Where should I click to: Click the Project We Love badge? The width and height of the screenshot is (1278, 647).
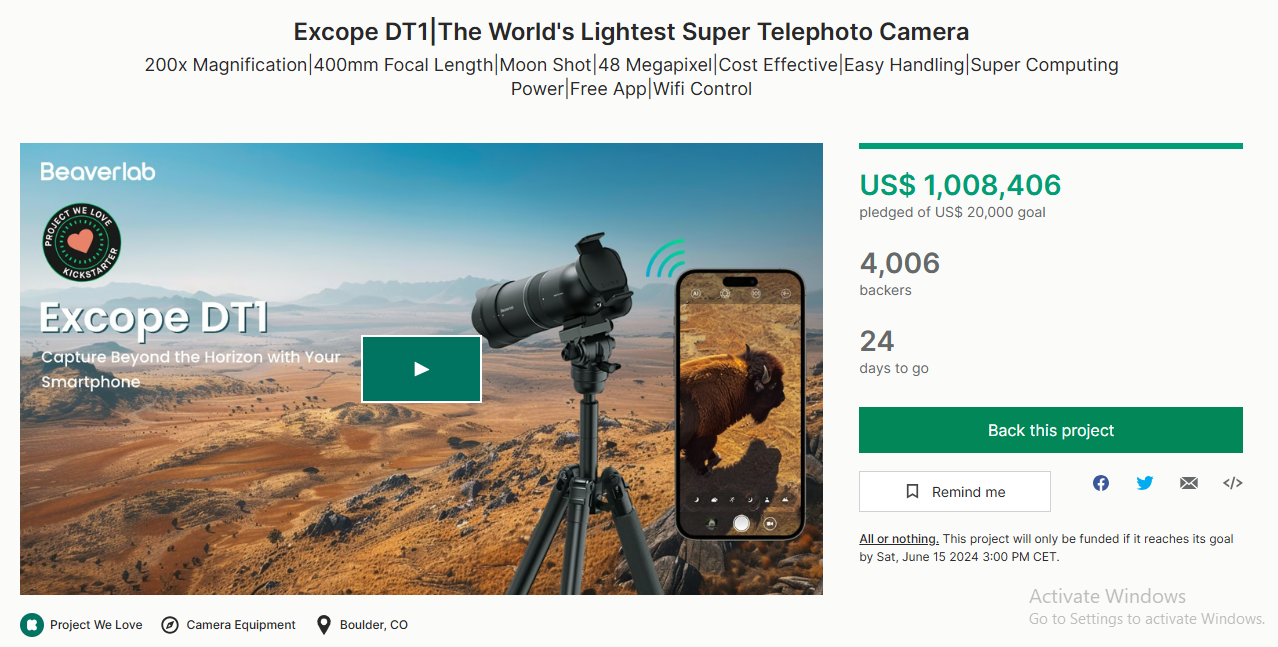[82, 240]
